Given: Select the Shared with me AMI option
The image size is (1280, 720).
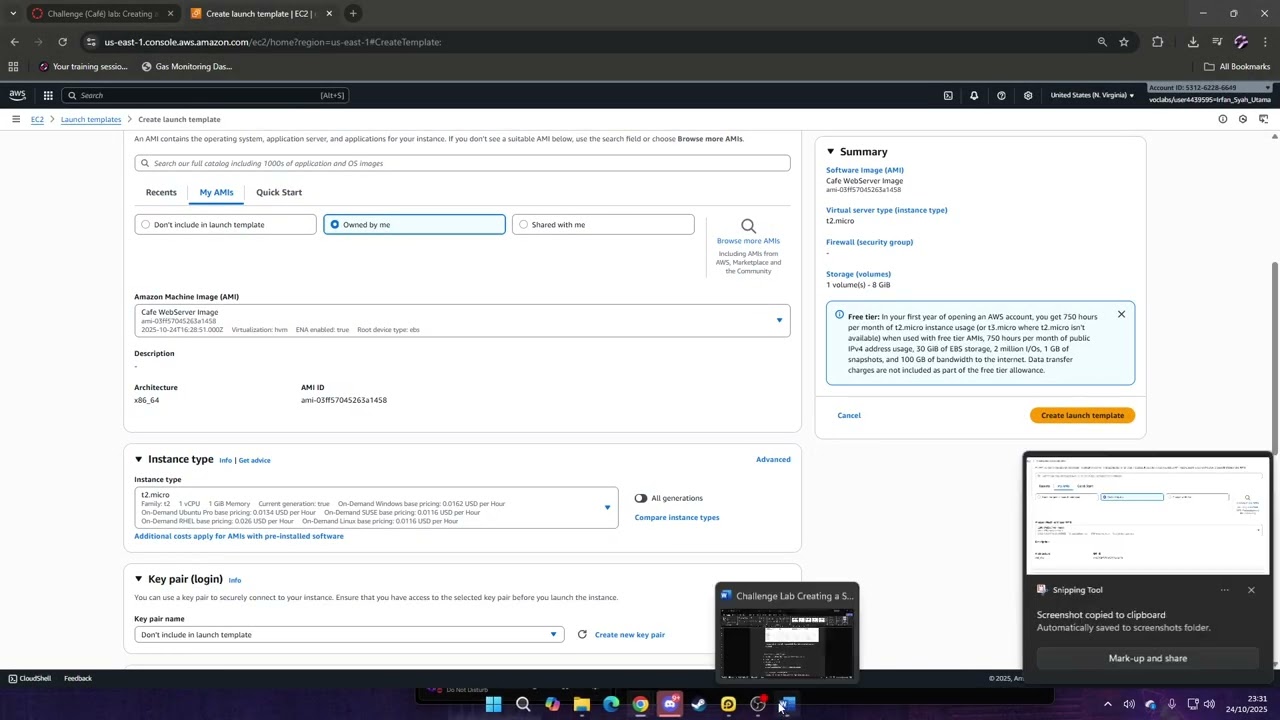Looking at the screenshot, I should 603,225.
